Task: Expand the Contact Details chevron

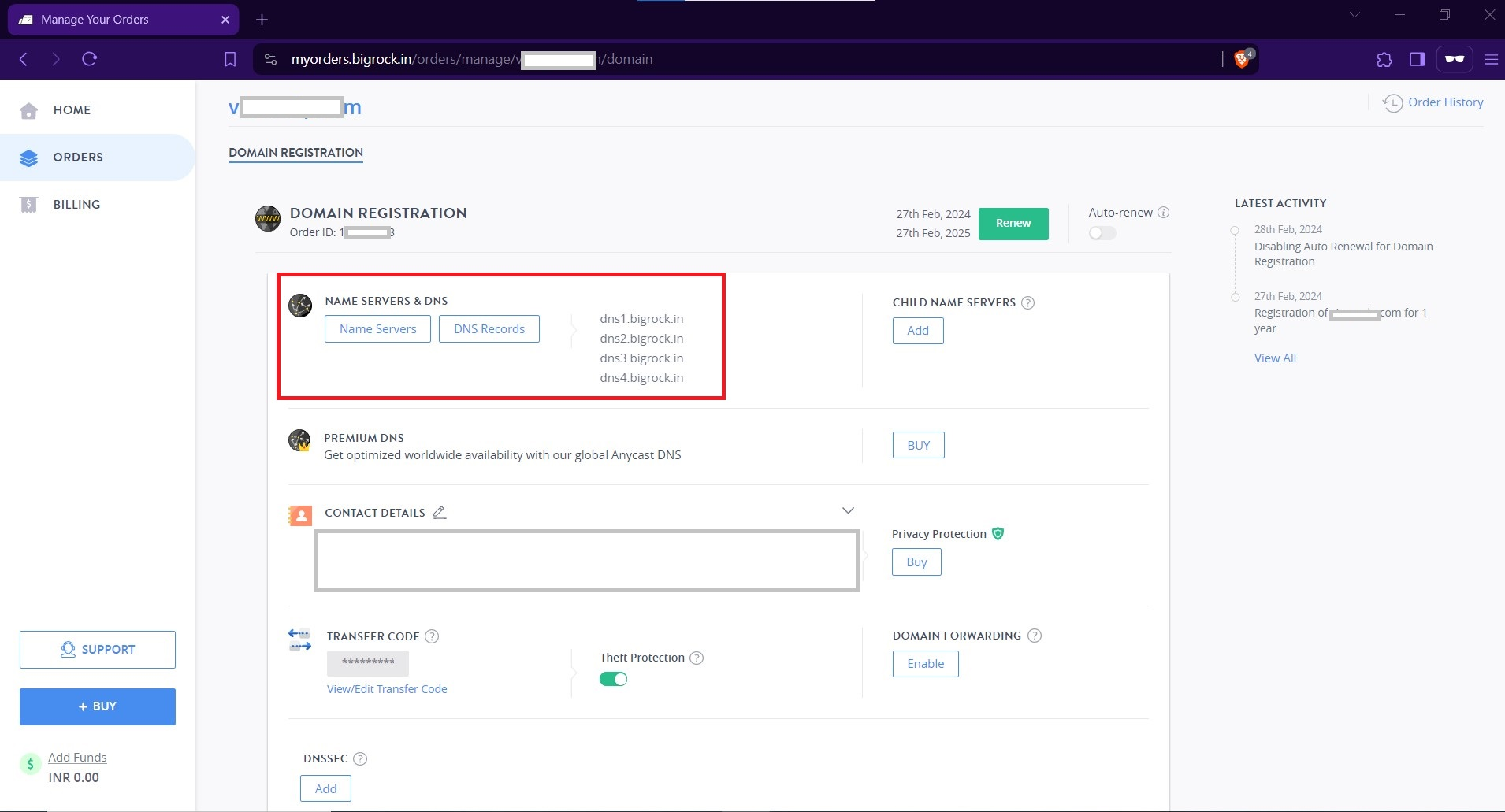Action: [848, 510]
